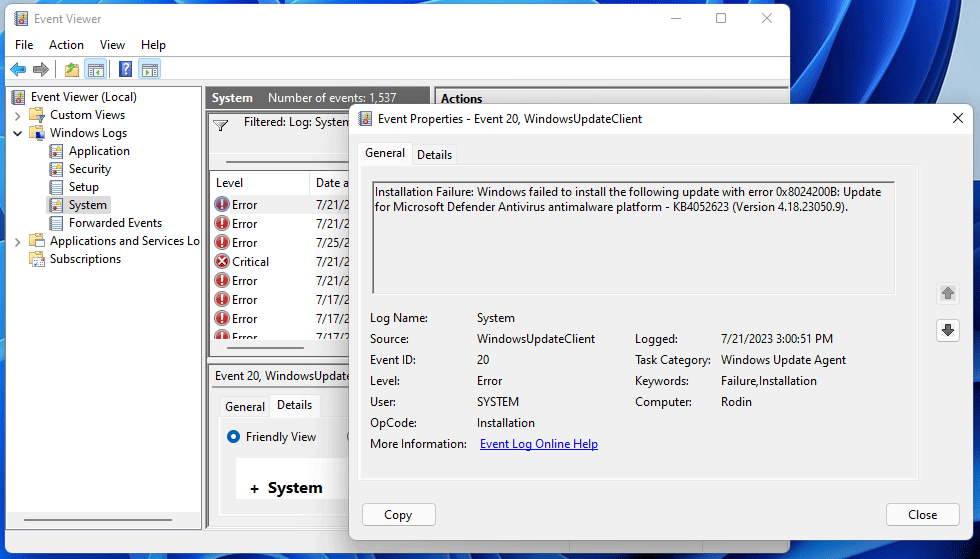Viewport: 980px width, 559px height.
Task: Select Forwarded Events log
Action: click(x=115, y=223)
